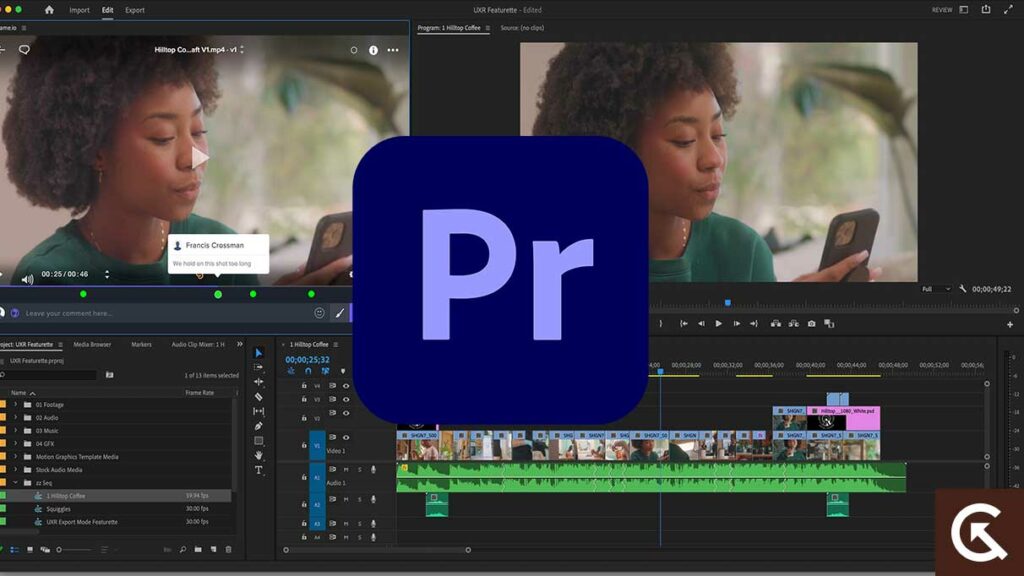Select the Pen tool
This screenshot has width=1024, height=576.
[259, 424]
